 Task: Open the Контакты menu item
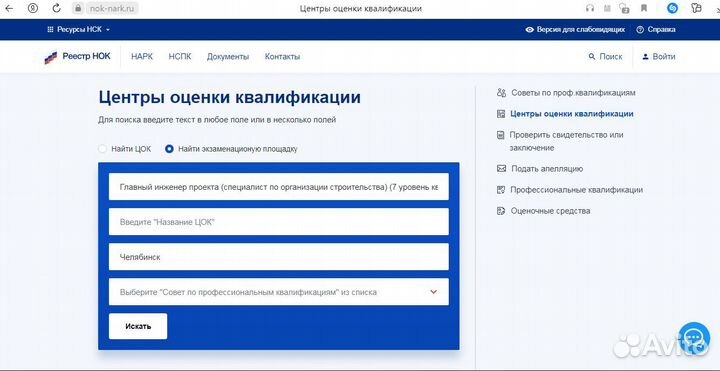click(282, 57)
